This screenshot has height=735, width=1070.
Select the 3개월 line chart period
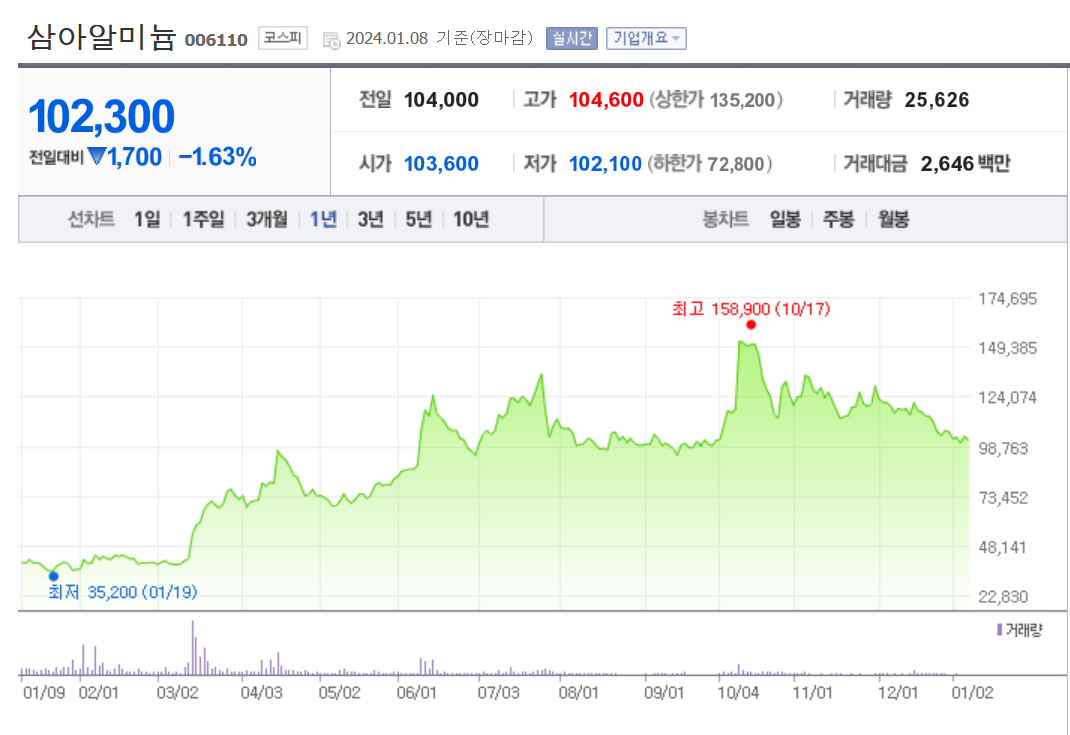pos(267,219)
